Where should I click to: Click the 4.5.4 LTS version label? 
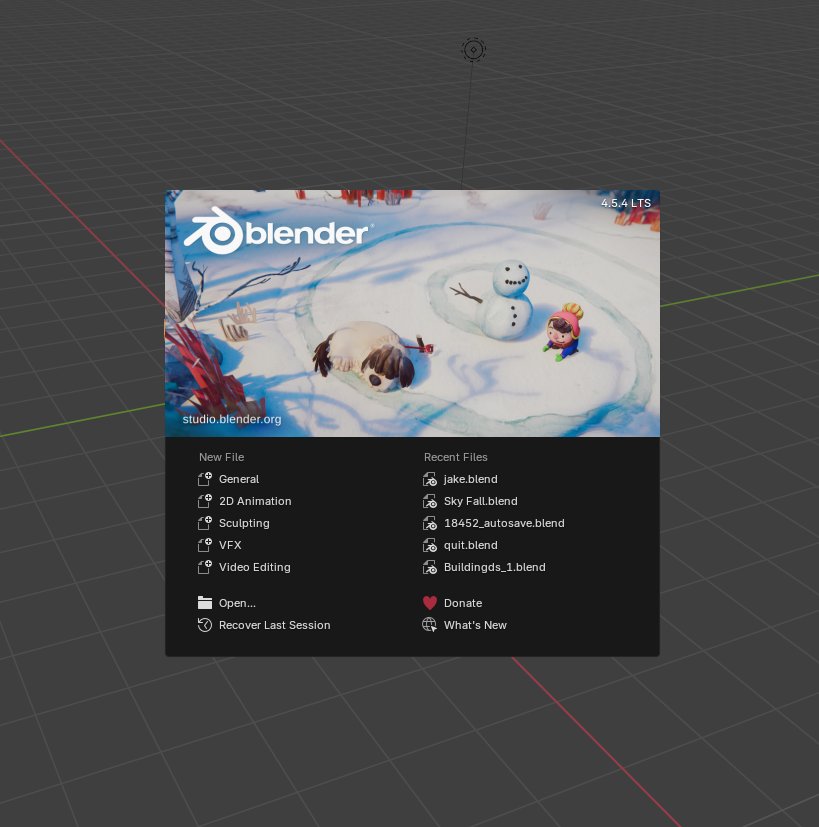[626, 203]
